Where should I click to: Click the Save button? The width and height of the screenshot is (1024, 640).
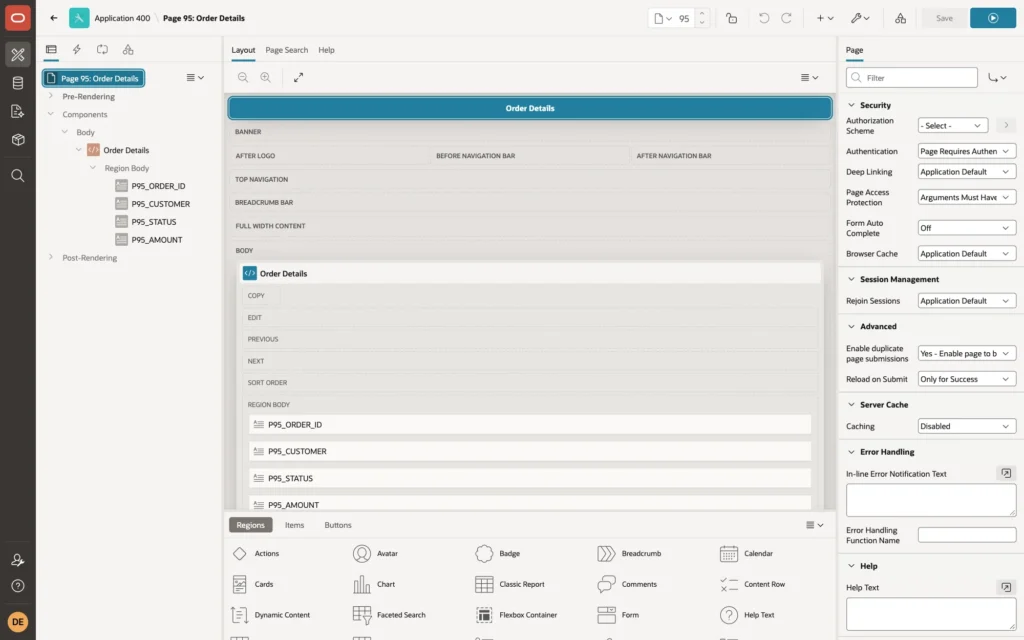(x=944, y=18)
